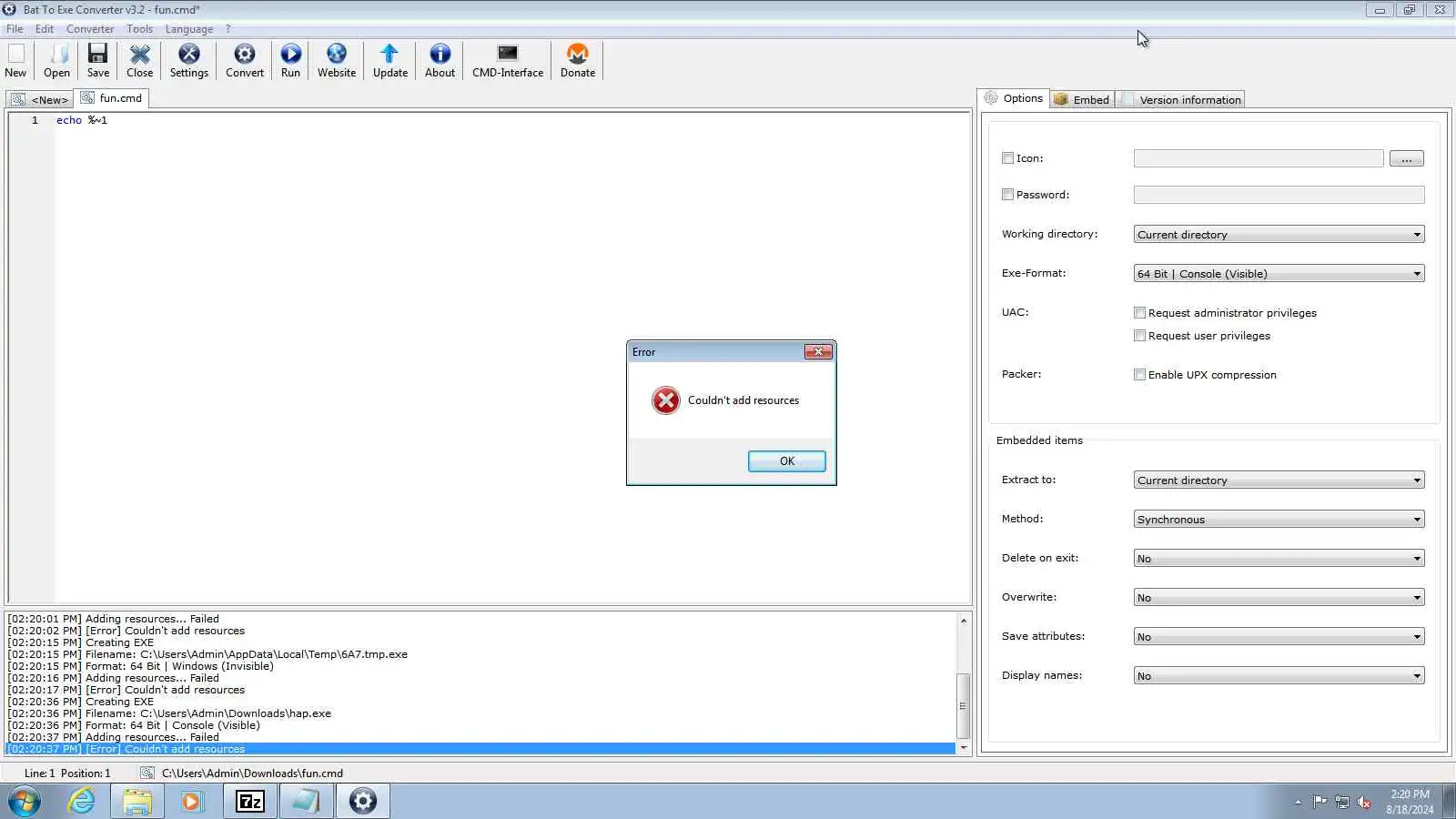Click the volume icon in the system tray
1456x819 pixels.
tap(1364, 802)
